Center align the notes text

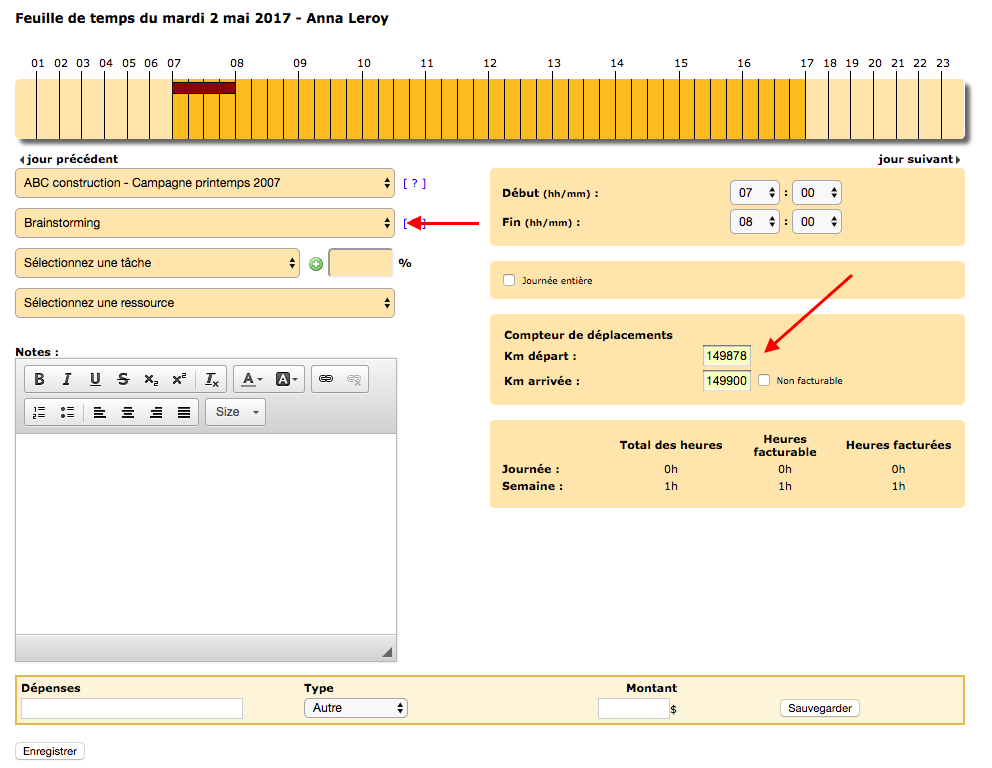pyautogui.click(x=128, y=412)
